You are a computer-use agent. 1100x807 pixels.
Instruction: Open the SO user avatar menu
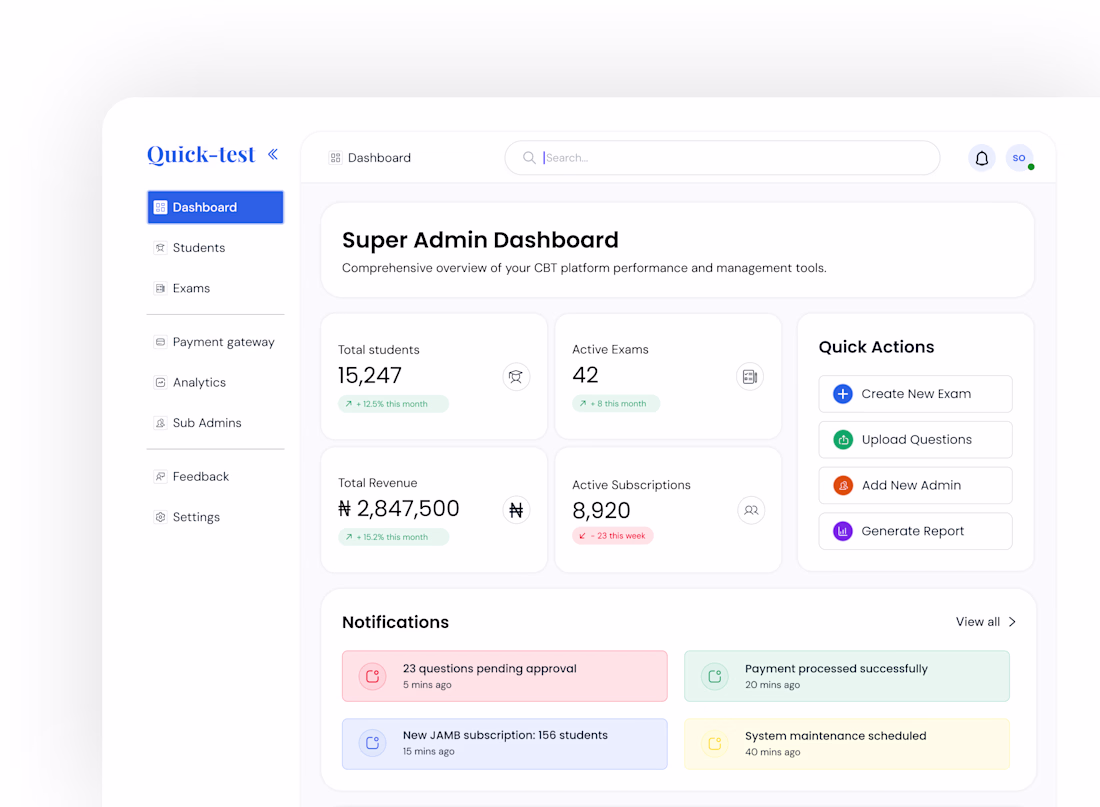pyautogui.click(x=1019, y=158)
